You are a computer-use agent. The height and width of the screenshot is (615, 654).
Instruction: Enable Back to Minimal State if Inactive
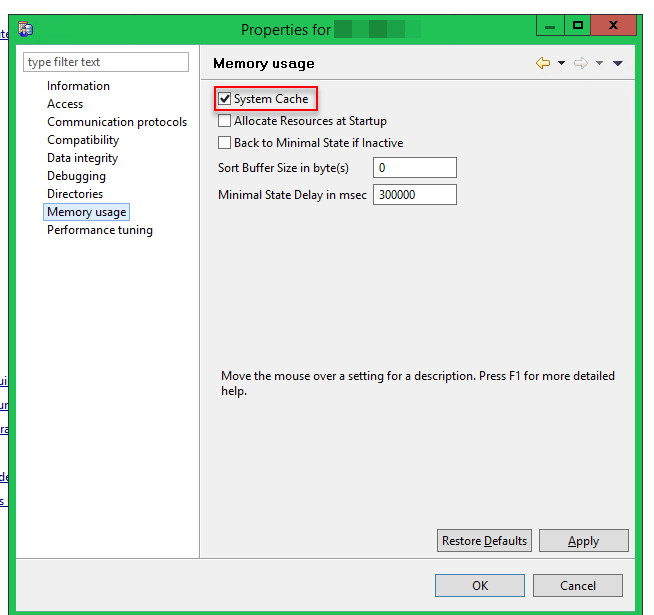pos(225,143)
